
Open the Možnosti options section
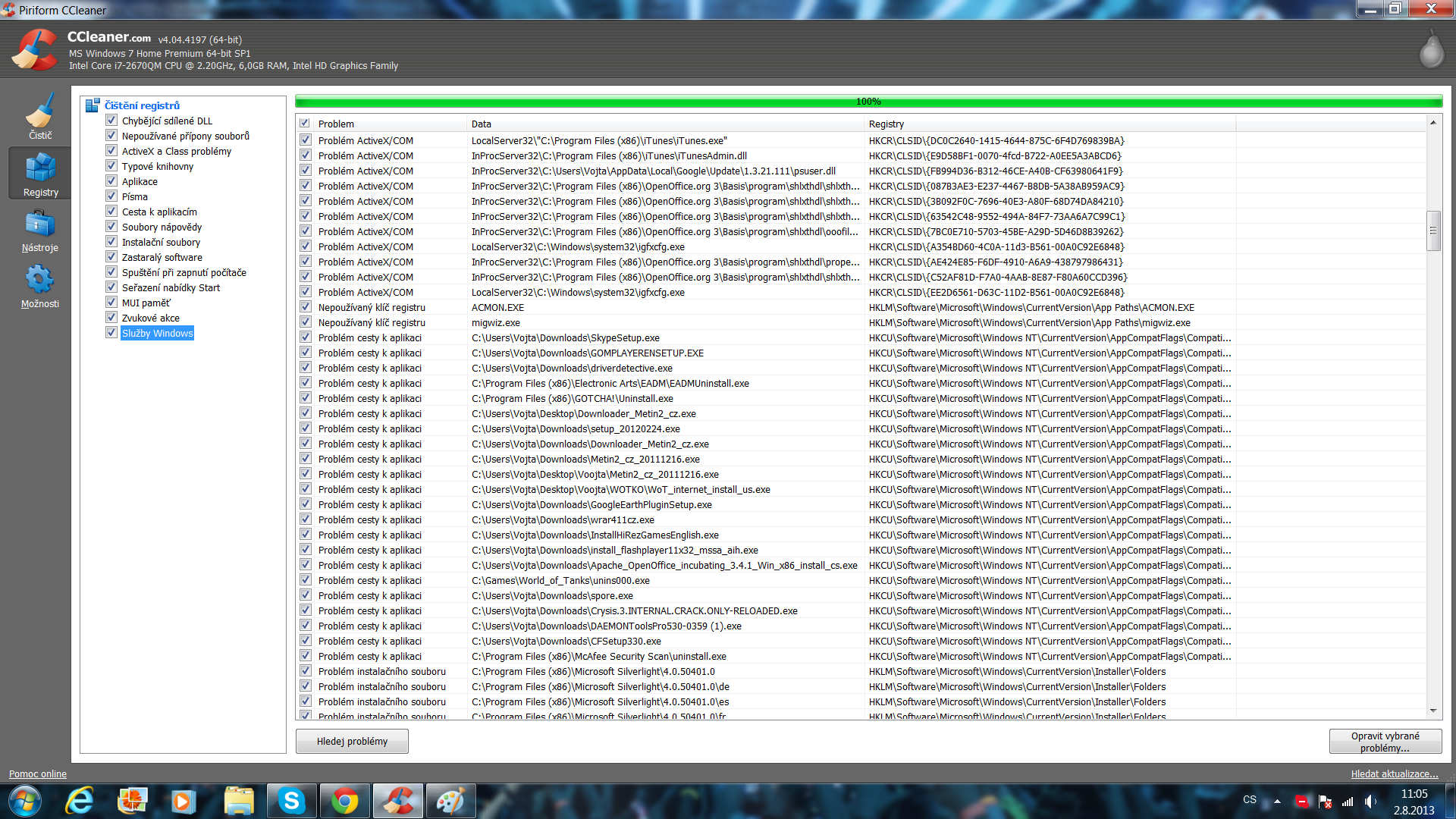point(40,286)
